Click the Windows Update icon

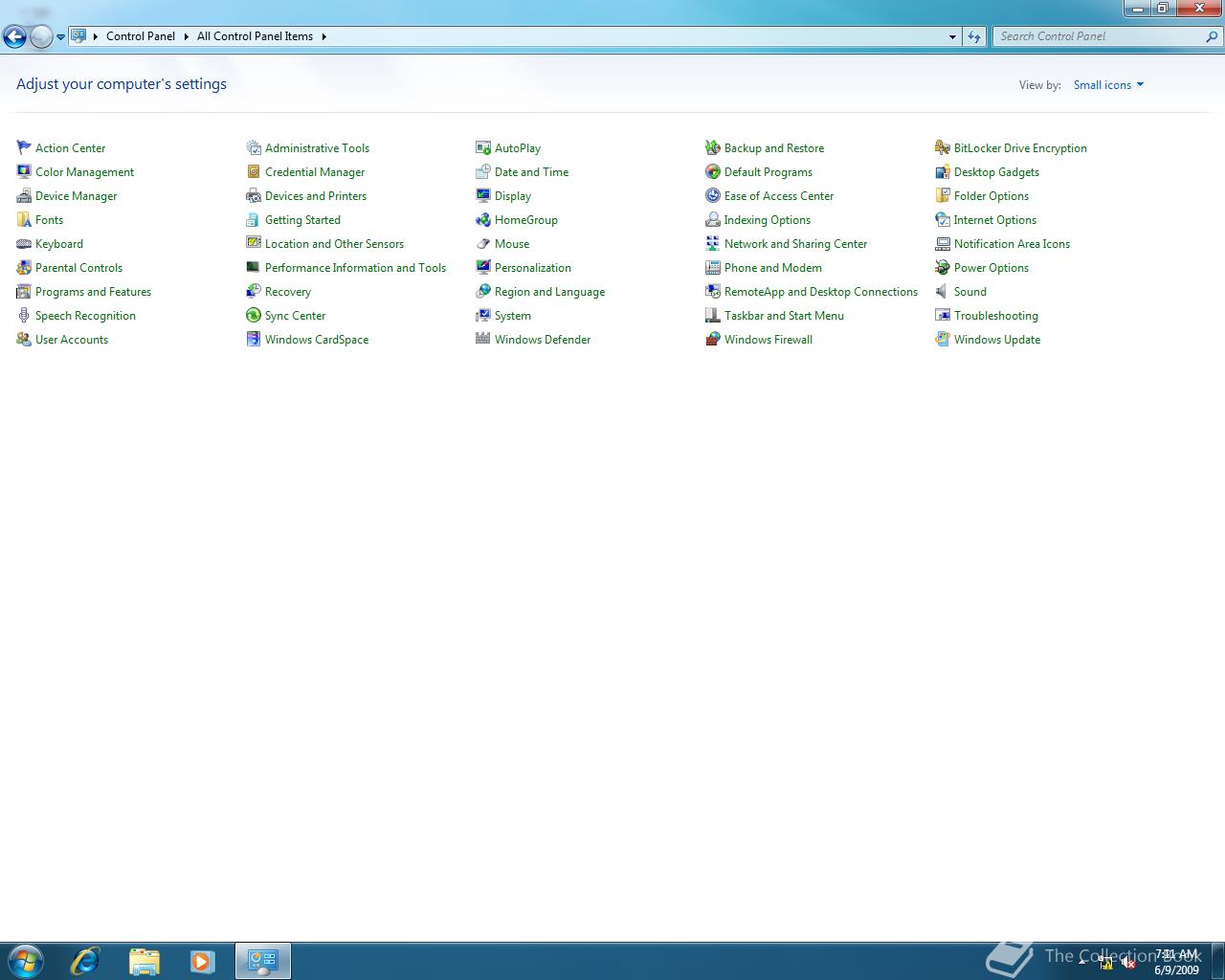[943, 339]
